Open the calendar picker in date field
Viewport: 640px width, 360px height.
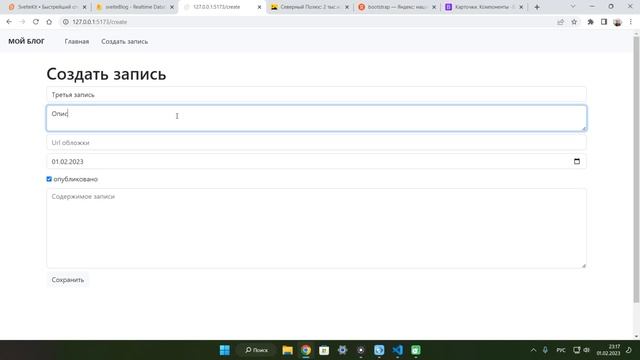point(577,161)
